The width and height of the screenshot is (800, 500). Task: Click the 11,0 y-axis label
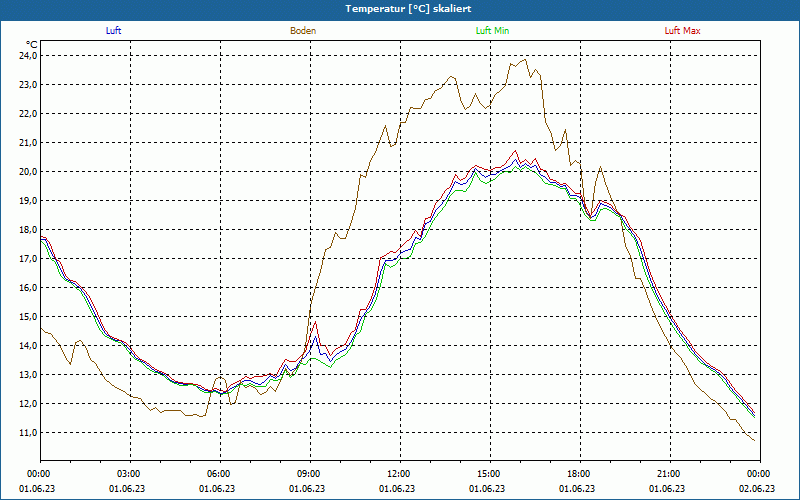(x=29, y=433)
